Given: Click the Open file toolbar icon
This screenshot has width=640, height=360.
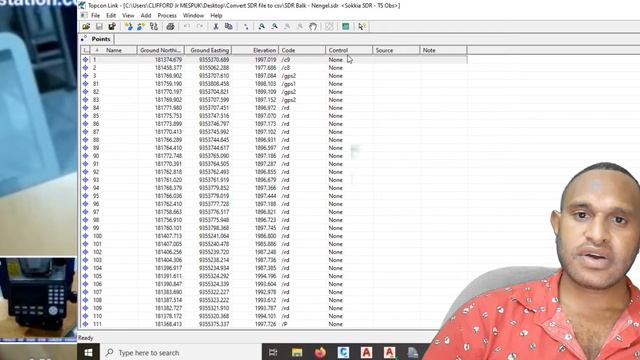Looking at the screenshot, I should (86, 27).
